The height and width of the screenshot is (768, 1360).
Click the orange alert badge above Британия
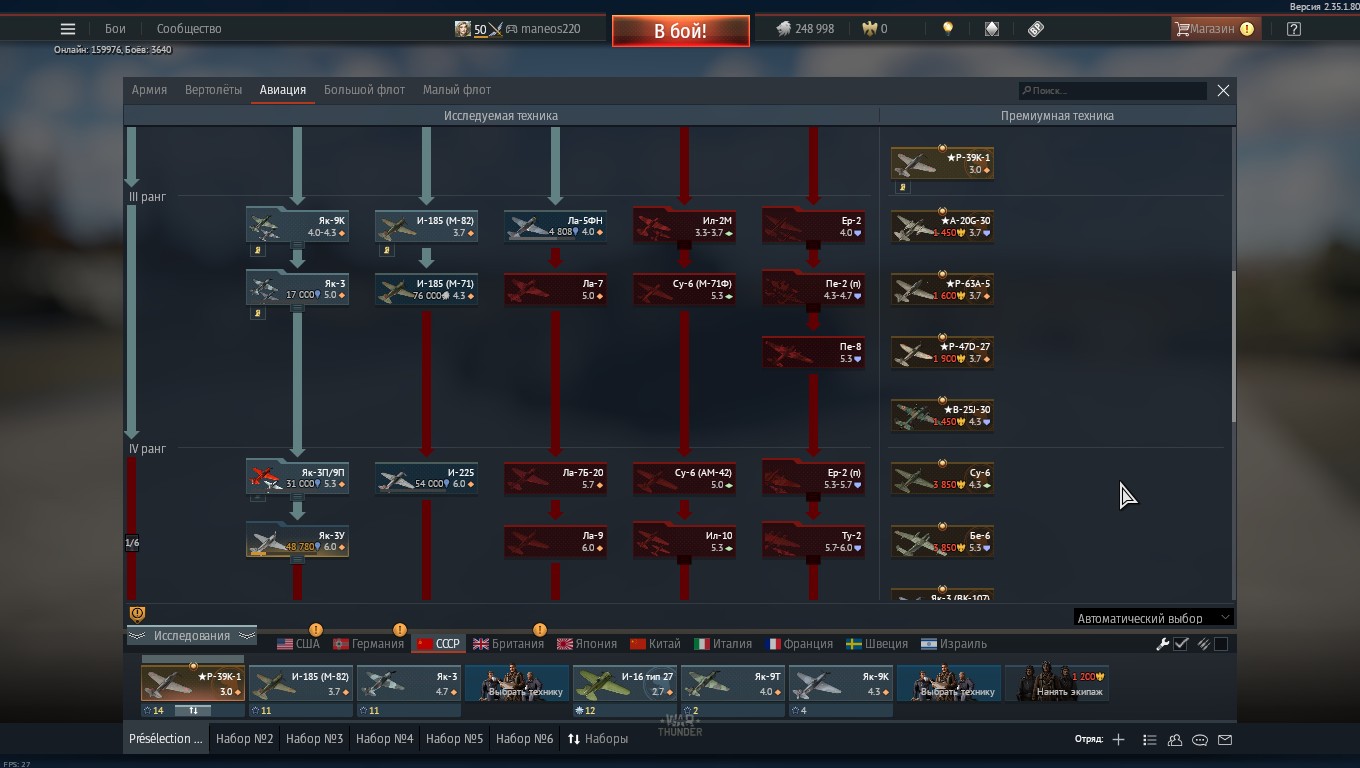click(x=540, y=630)
